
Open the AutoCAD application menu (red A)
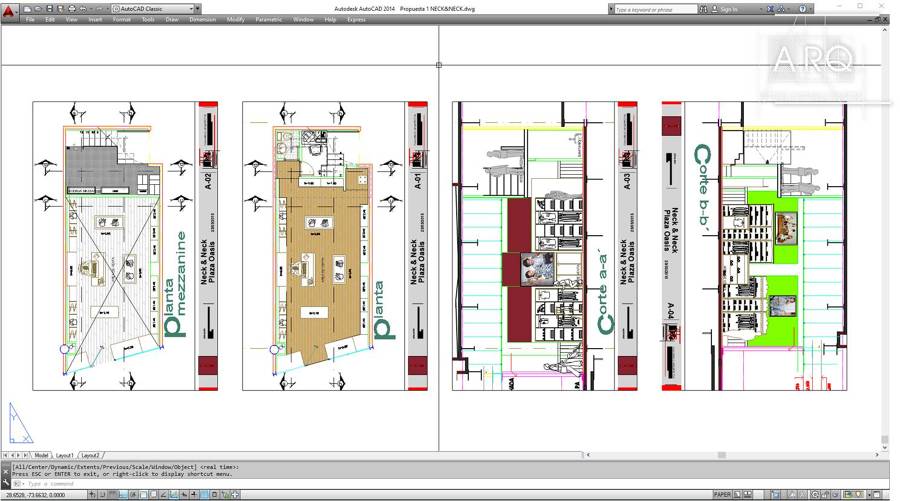[x=8, y=10]
